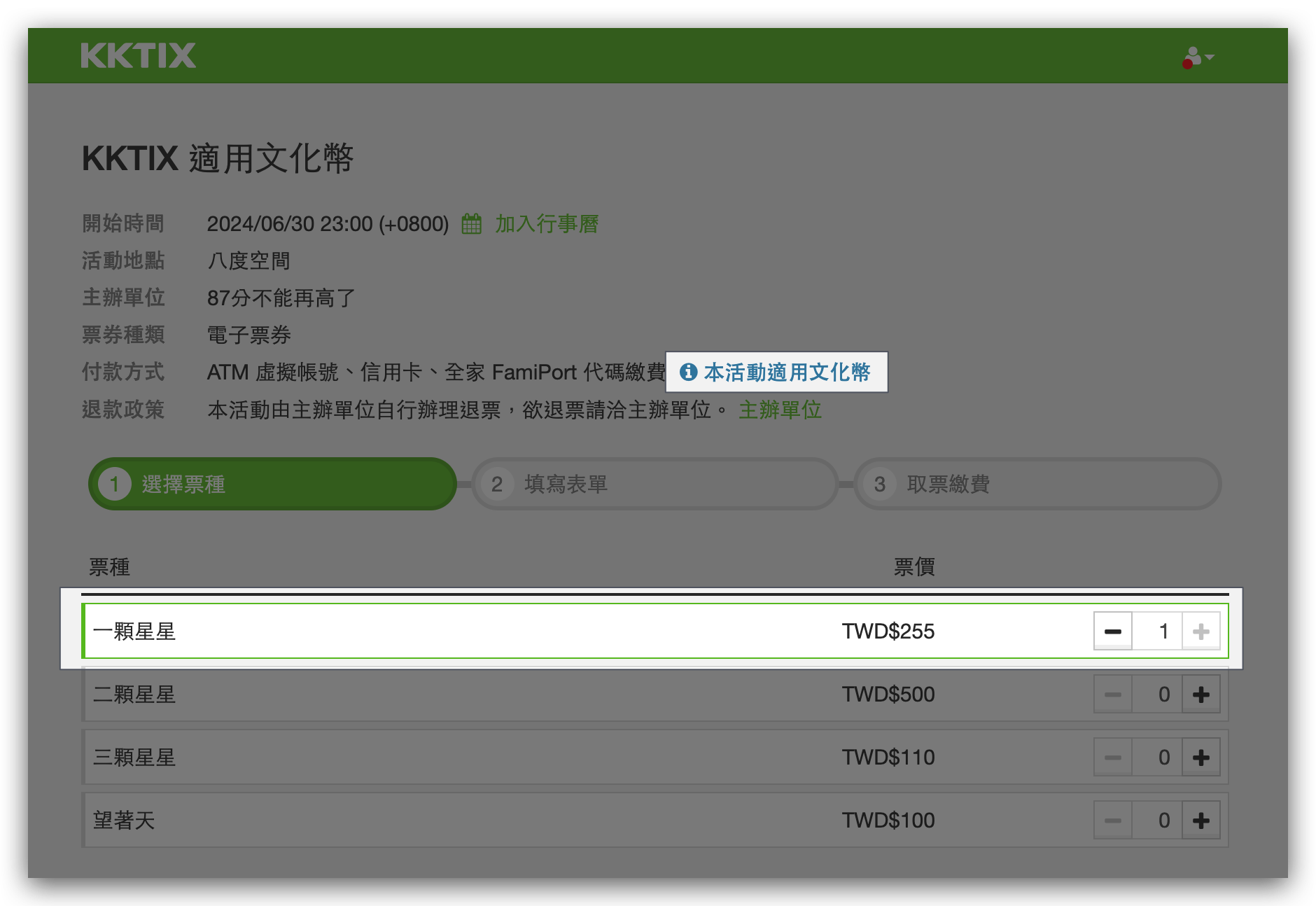Image resolution: width=1316 pixels, height=906 pixels.
Task: Click the 票價 column header
Action: click(x=914, y=566)
